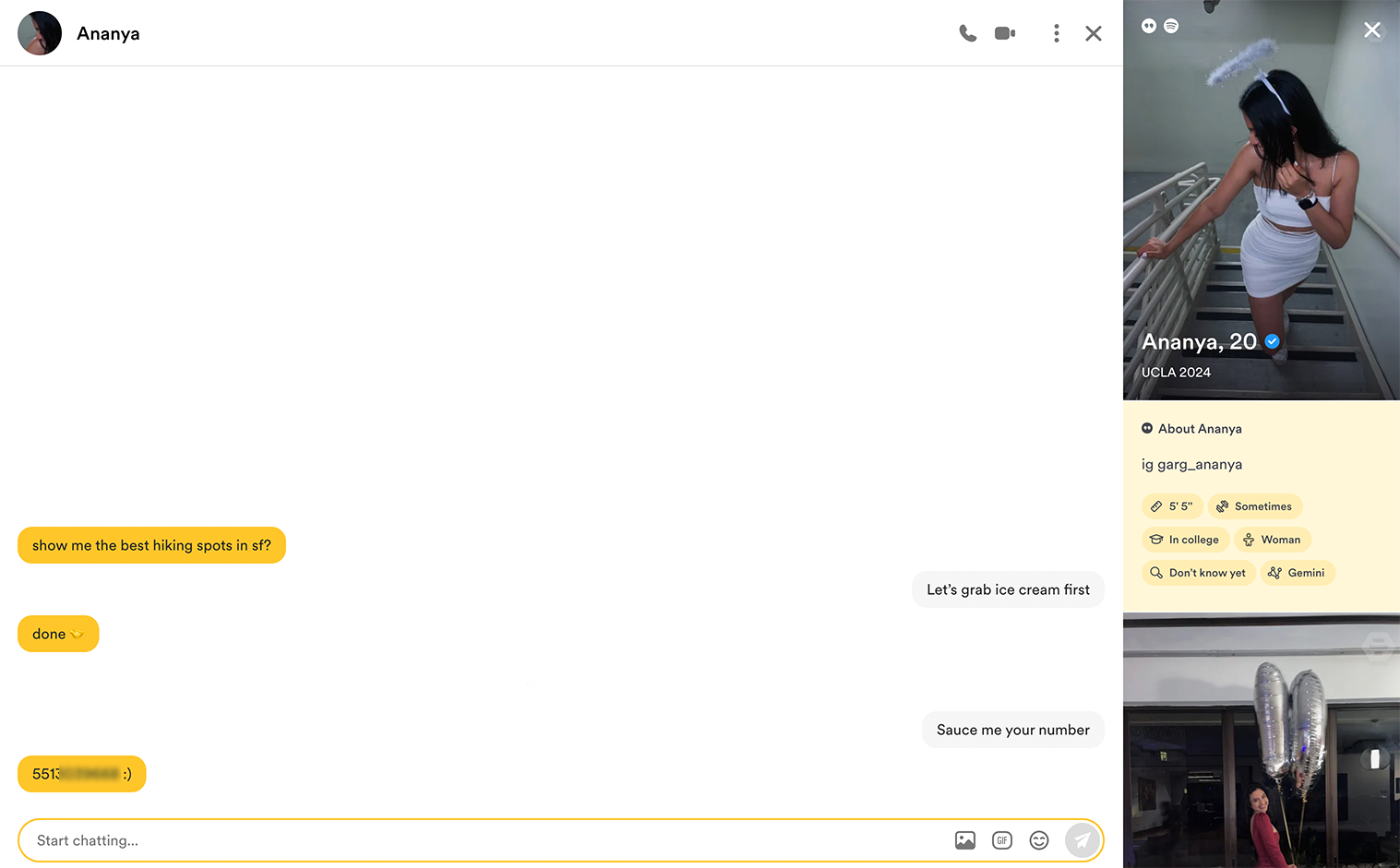
Task: Close the chat with the header X
Action: pyautogui.click(x=1094, y=33)
